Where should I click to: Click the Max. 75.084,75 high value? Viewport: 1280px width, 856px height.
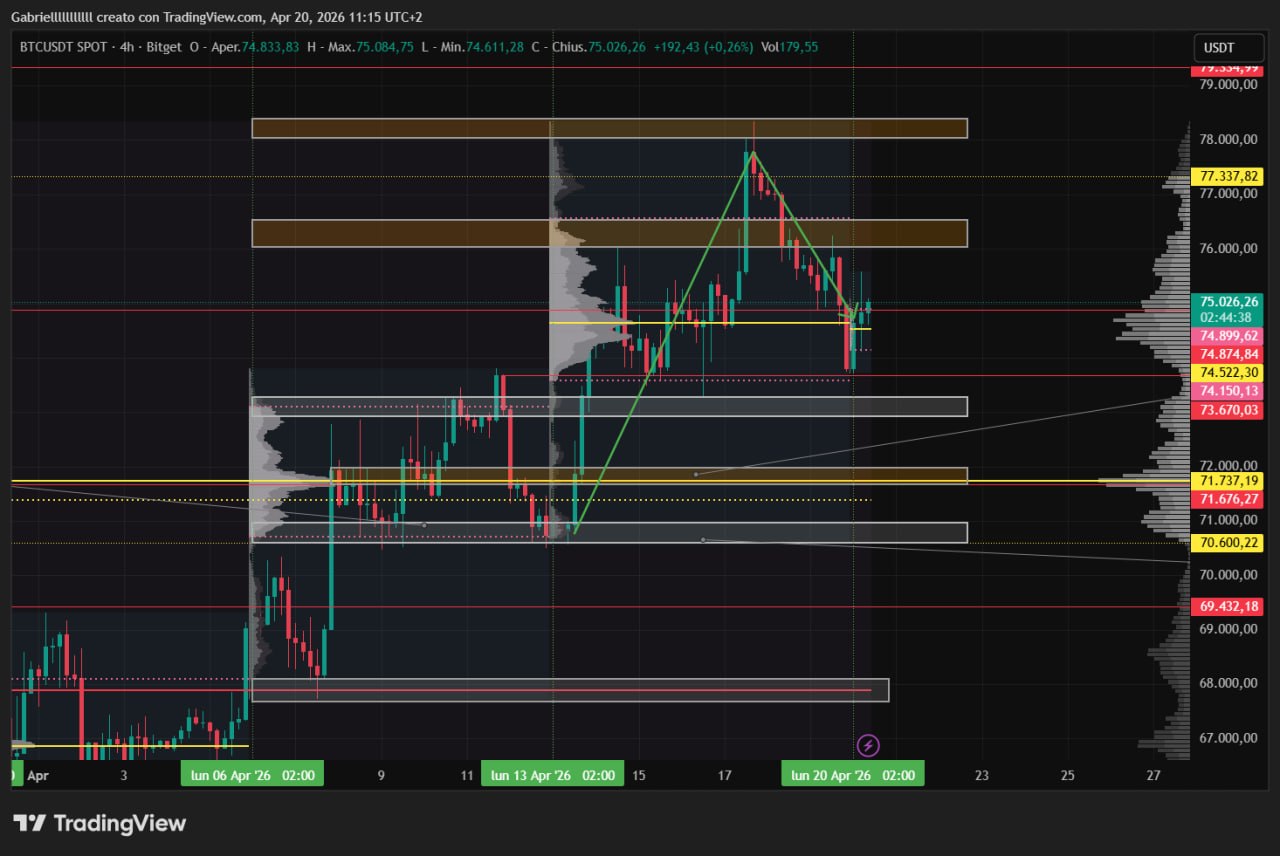click(x=361, y=46)
